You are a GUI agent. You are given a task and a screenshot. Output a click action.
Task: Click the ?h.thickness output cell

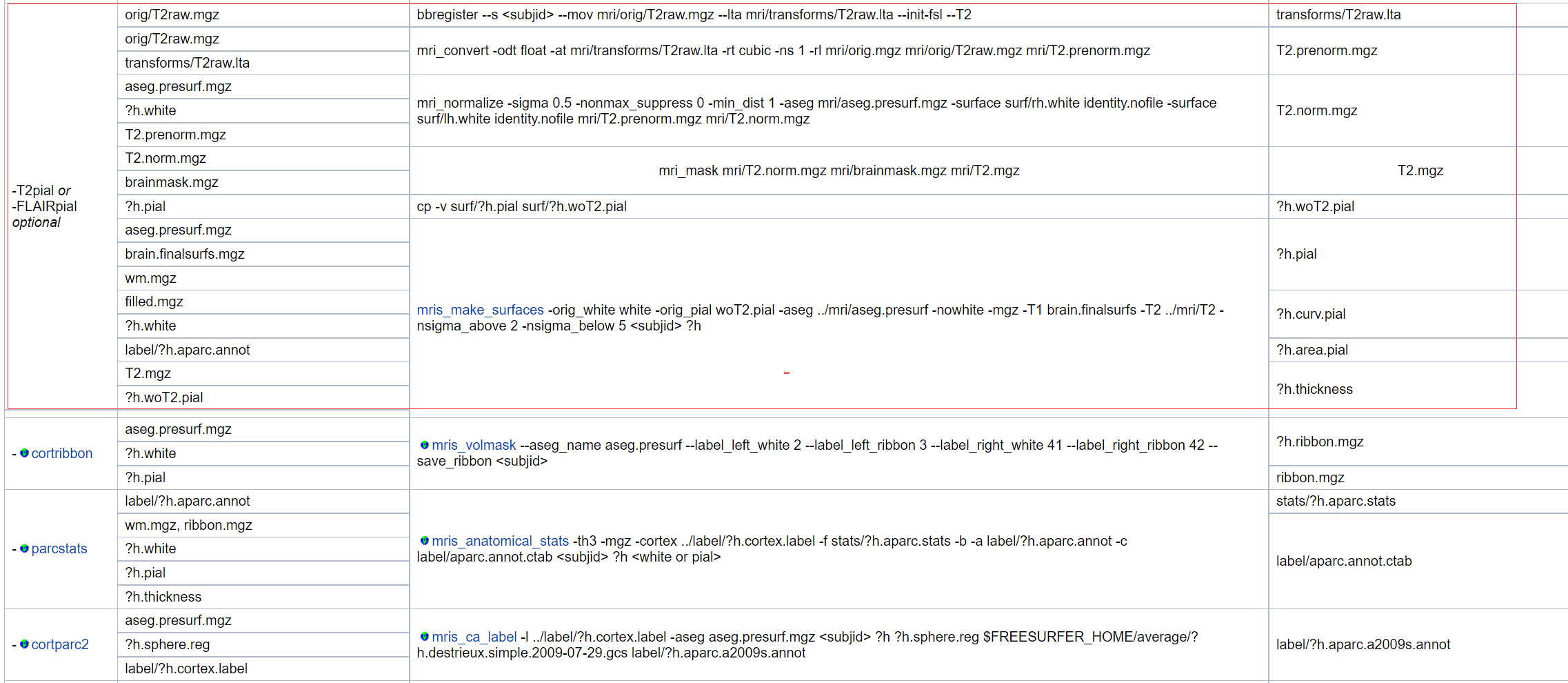coord(1313,388)
